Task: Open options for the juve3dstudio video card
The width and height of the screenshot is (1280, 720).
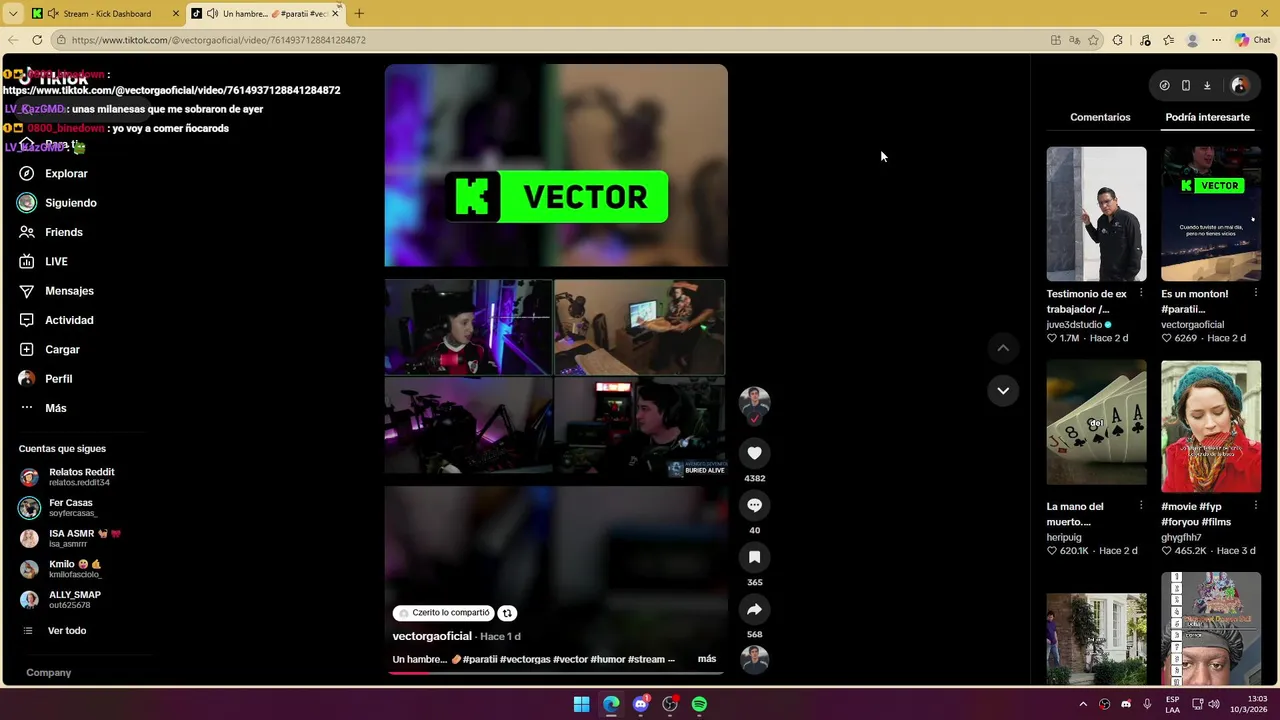Action: tap(1141, 294)
